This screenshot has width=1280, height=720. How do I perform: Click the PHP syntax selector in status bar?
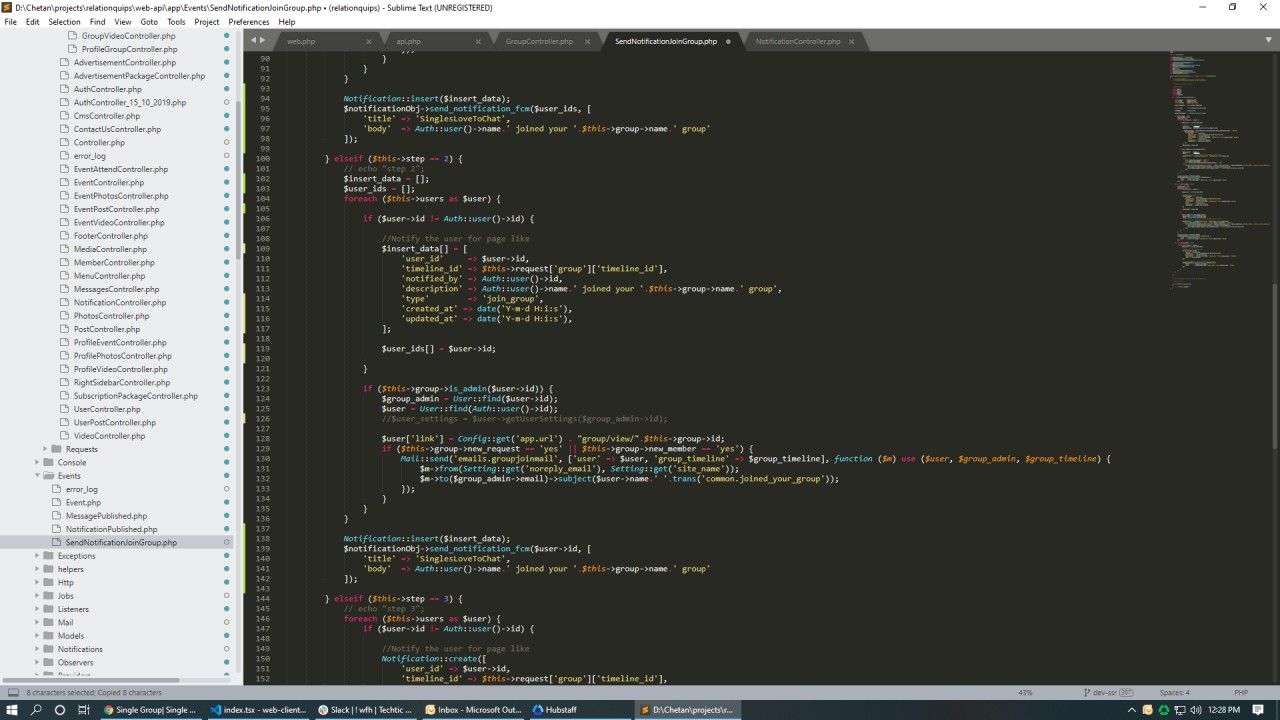[x=1240, y=692]
